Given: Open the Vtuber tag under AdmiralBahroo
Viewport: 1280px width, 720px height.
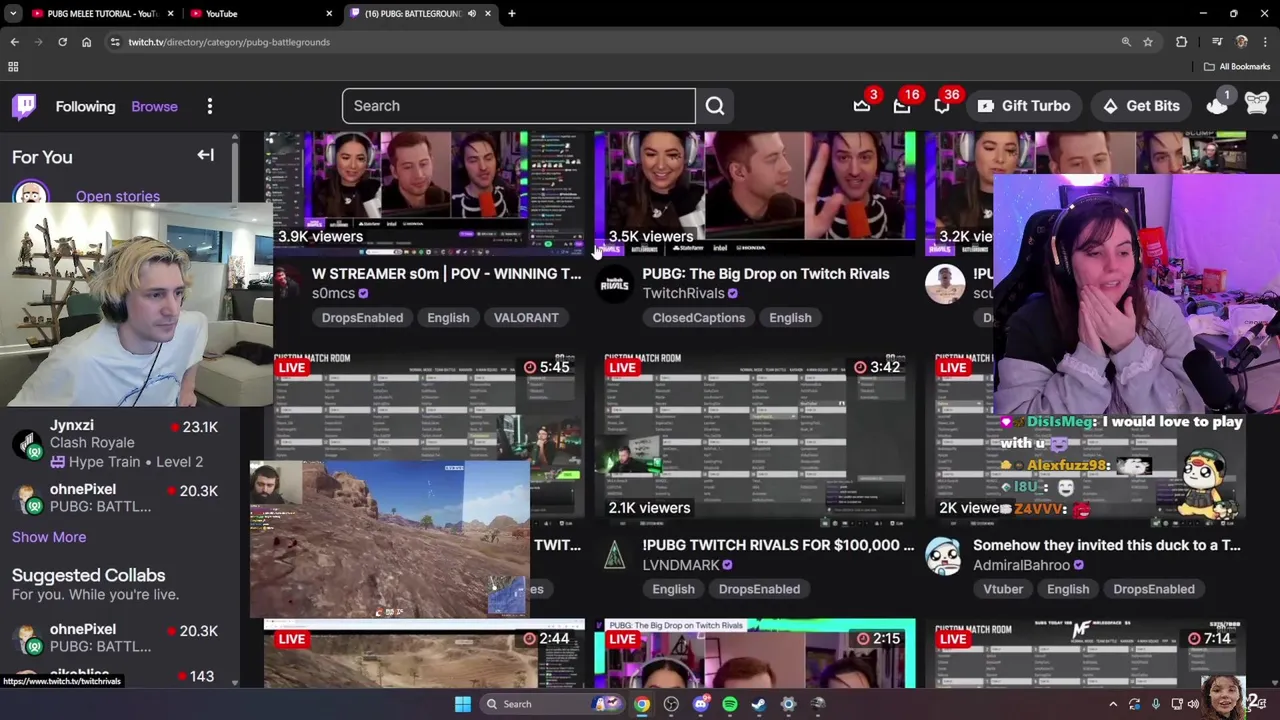Looking at the screenshot, I should tap(1003, 589).
